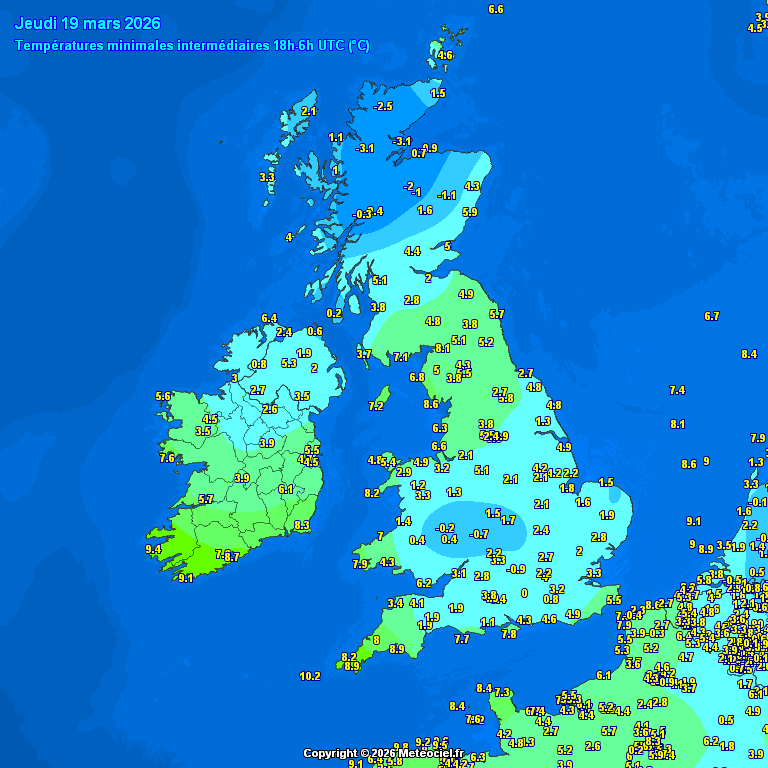Viewport: 768px width, 768px height.
Task: Click the 6.4 reading on Ireland's north coast
Action: 269,319
